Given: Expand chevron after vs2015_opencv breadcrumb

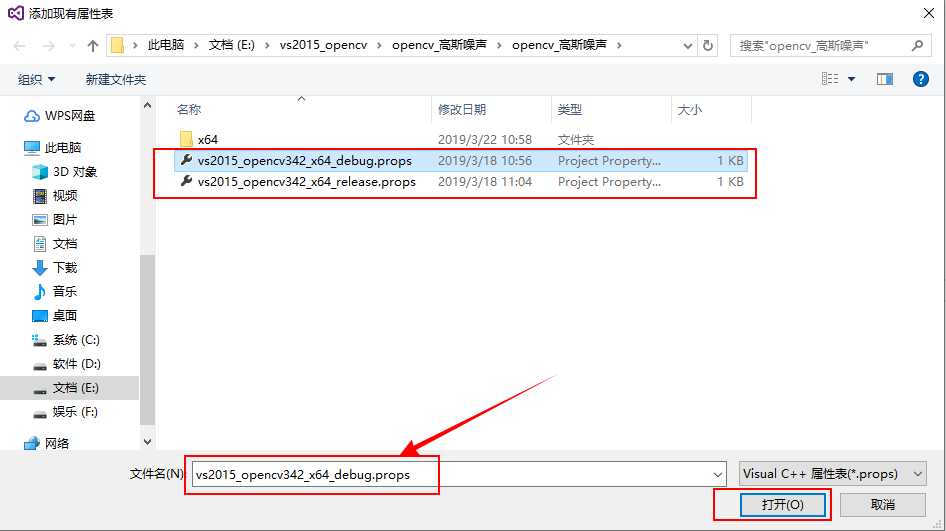Looking at the screenshot, I should click(x=379, y=45).
